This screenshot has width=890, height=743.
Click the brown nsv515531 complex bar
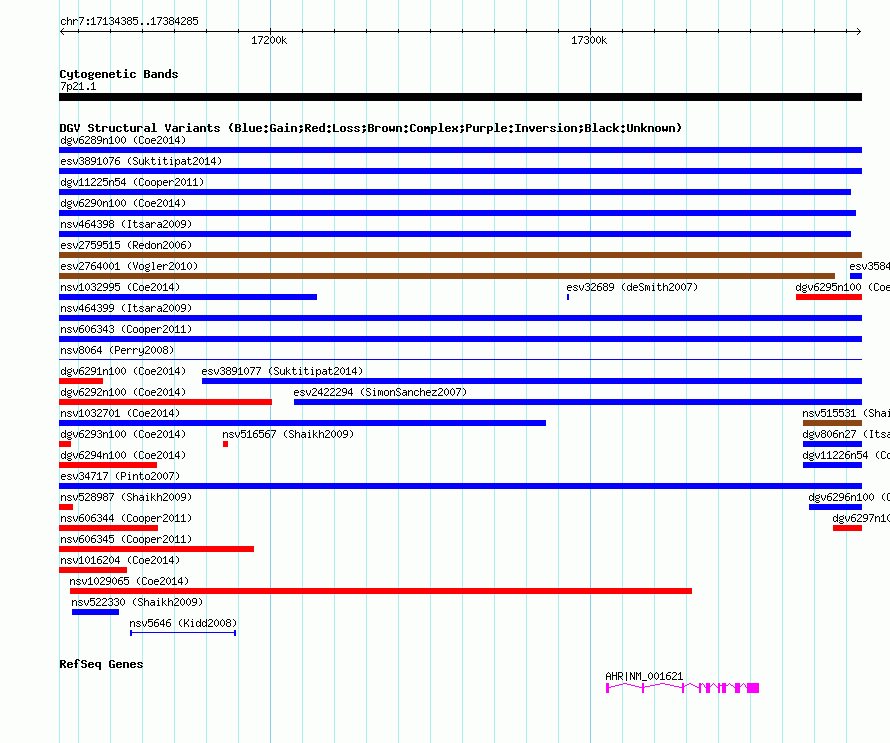tap(832, 423)
